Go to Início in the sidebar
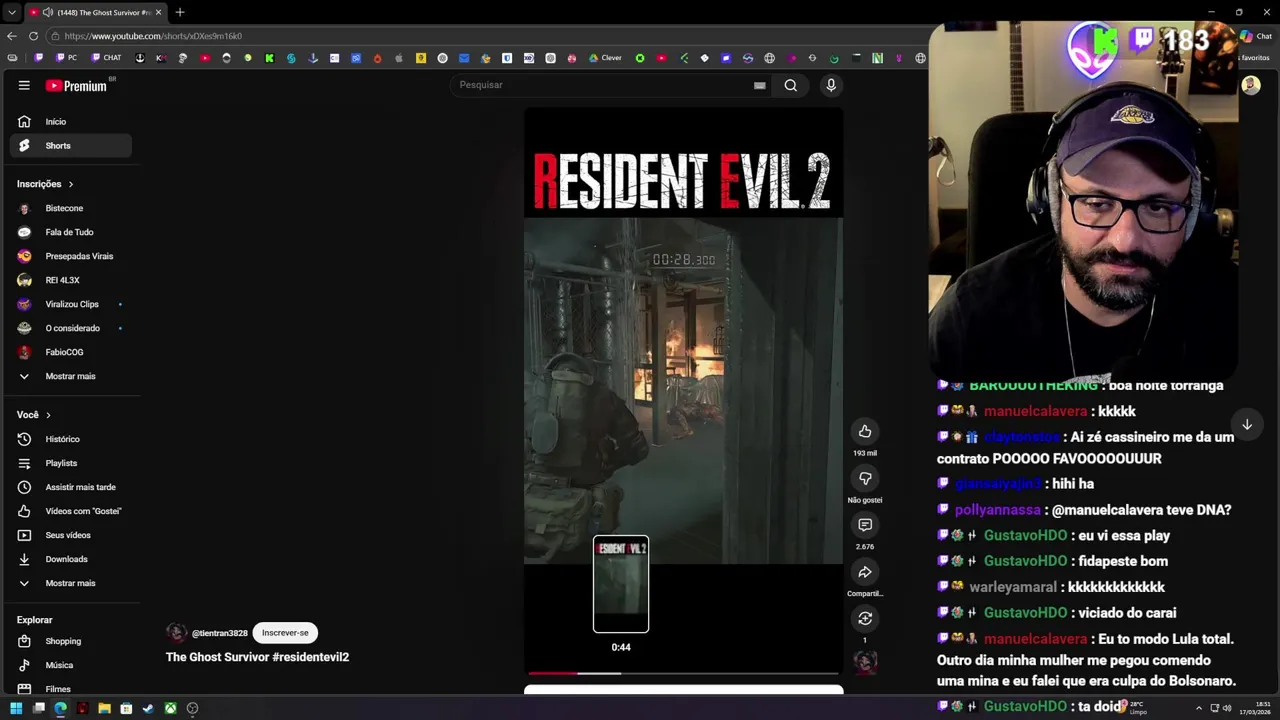The image size is (1280, 720). pos(70,122)
